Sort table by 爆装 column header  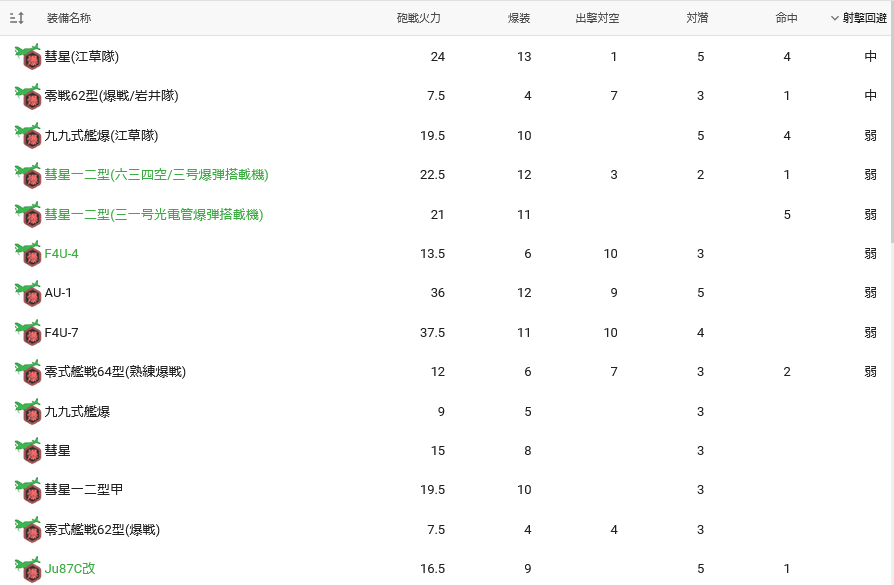(519, 18)
